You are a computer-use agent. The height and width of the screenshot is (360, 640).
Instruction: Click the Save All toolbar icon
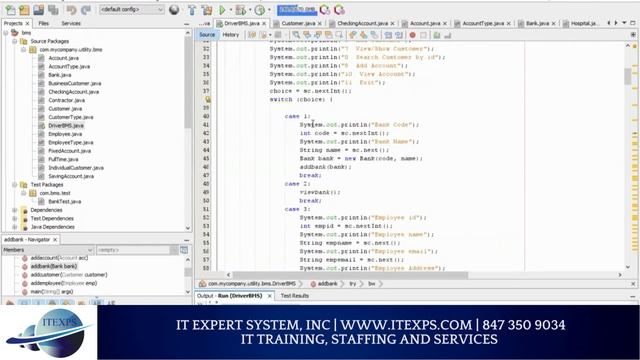coord(53,9)
